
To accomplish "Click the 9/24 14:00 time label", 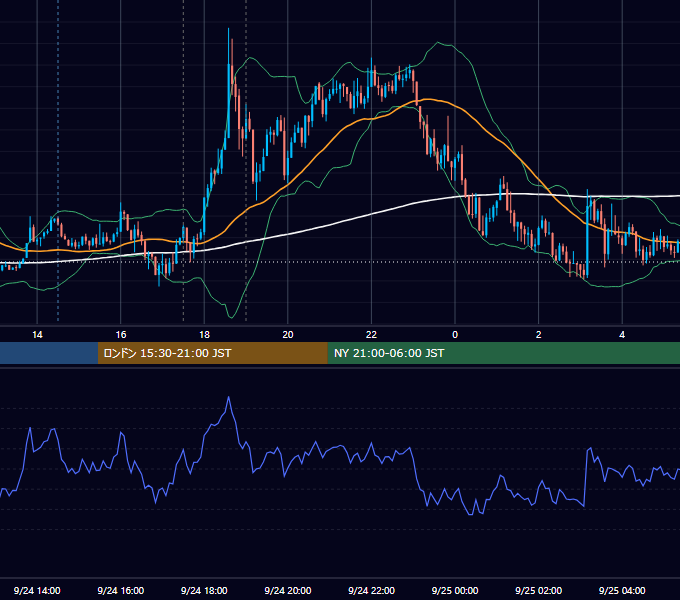I will [37, 590].
